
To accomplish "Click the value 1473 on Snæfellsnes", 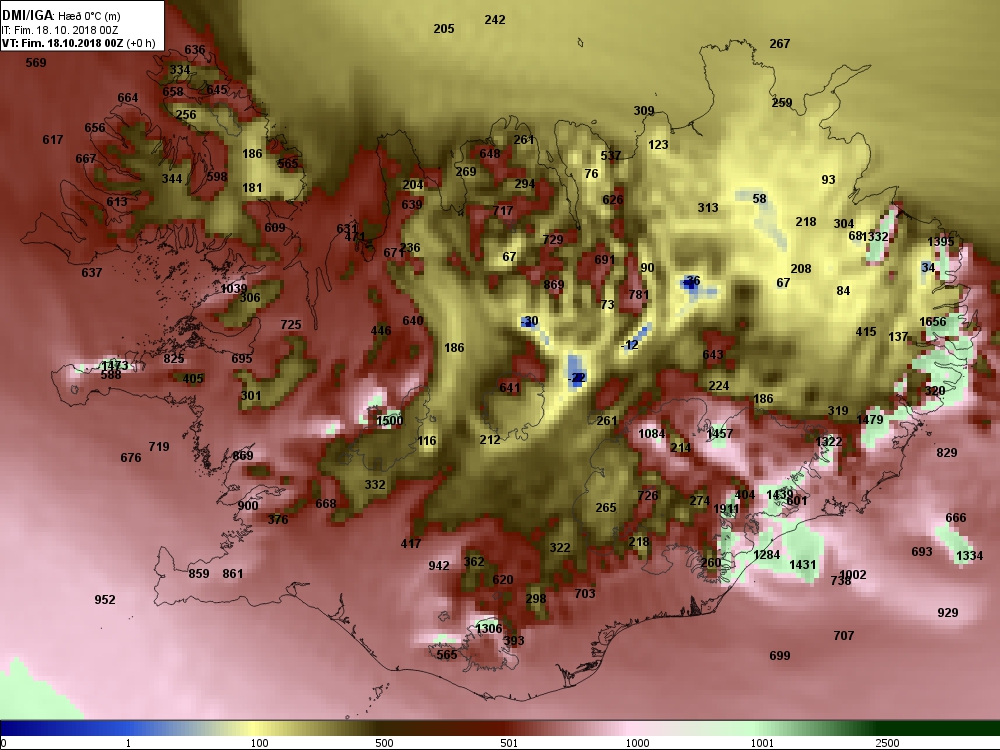I will pos(115,365).
